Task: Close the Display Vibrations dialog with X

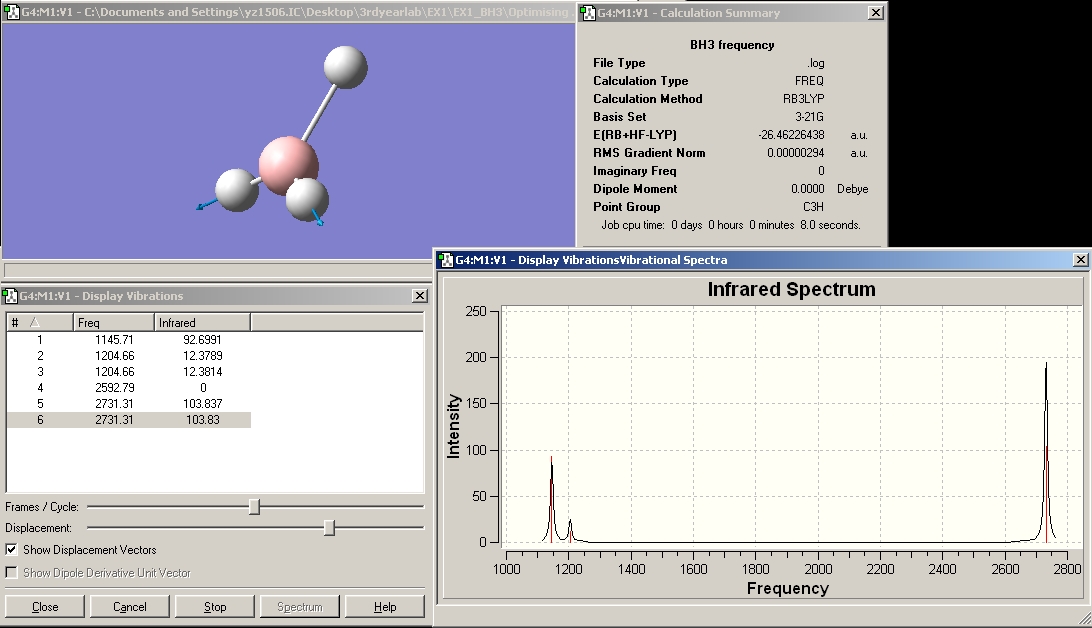Action: [x=420, y=296]
